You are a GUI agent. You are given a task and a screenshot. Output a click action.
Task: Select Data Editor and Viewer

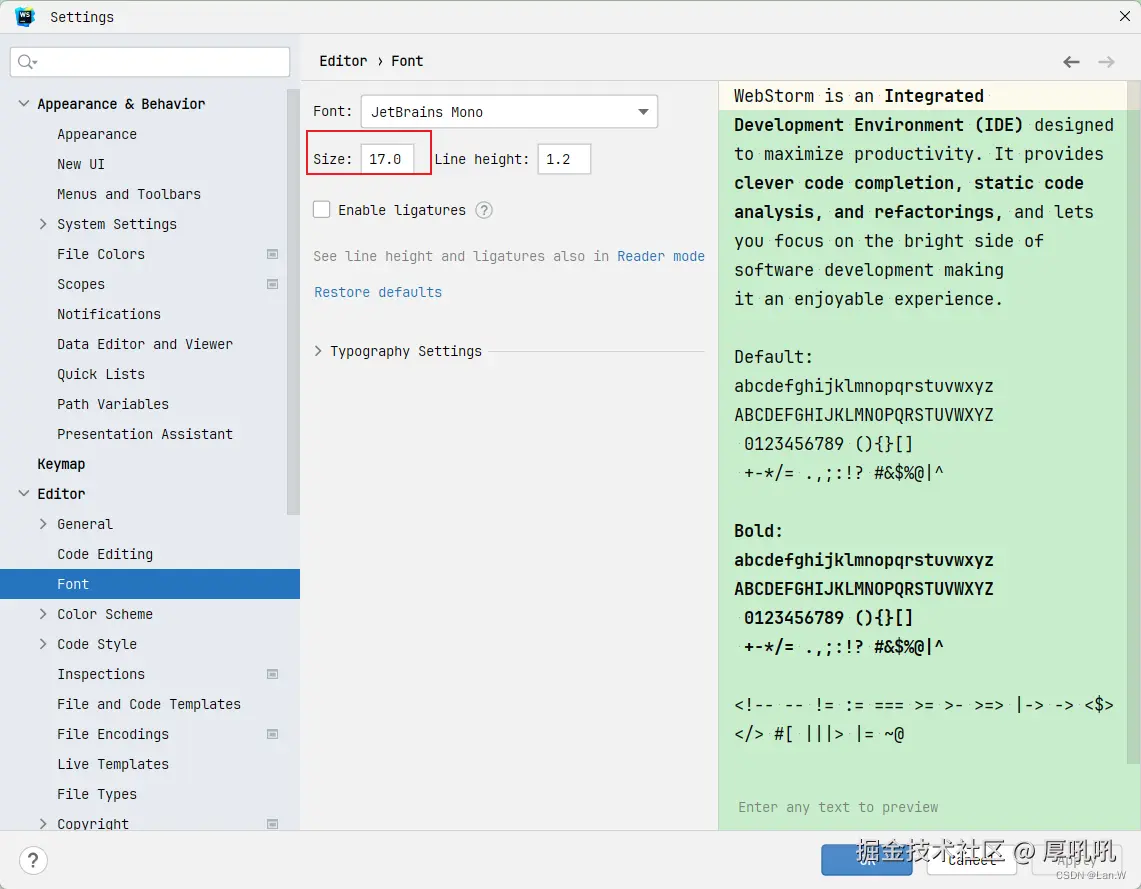(145, 343)
